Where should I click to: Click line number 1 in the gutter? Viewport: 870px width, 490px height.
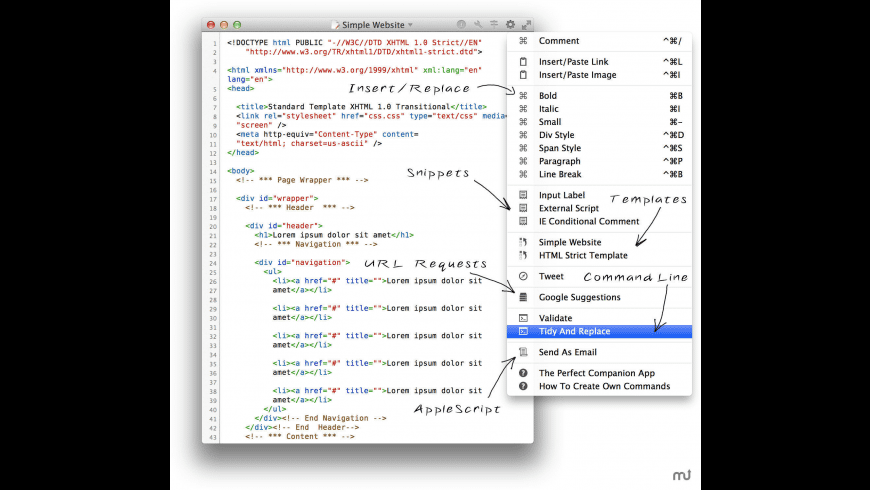214,43
